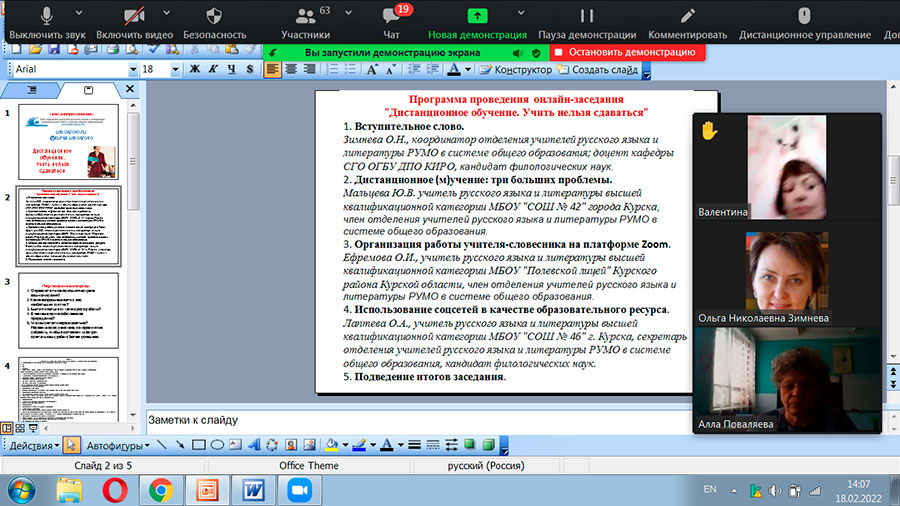Apply fill color bucket swatch
This screenshot has width=900, height=506.
pos(332,445)
